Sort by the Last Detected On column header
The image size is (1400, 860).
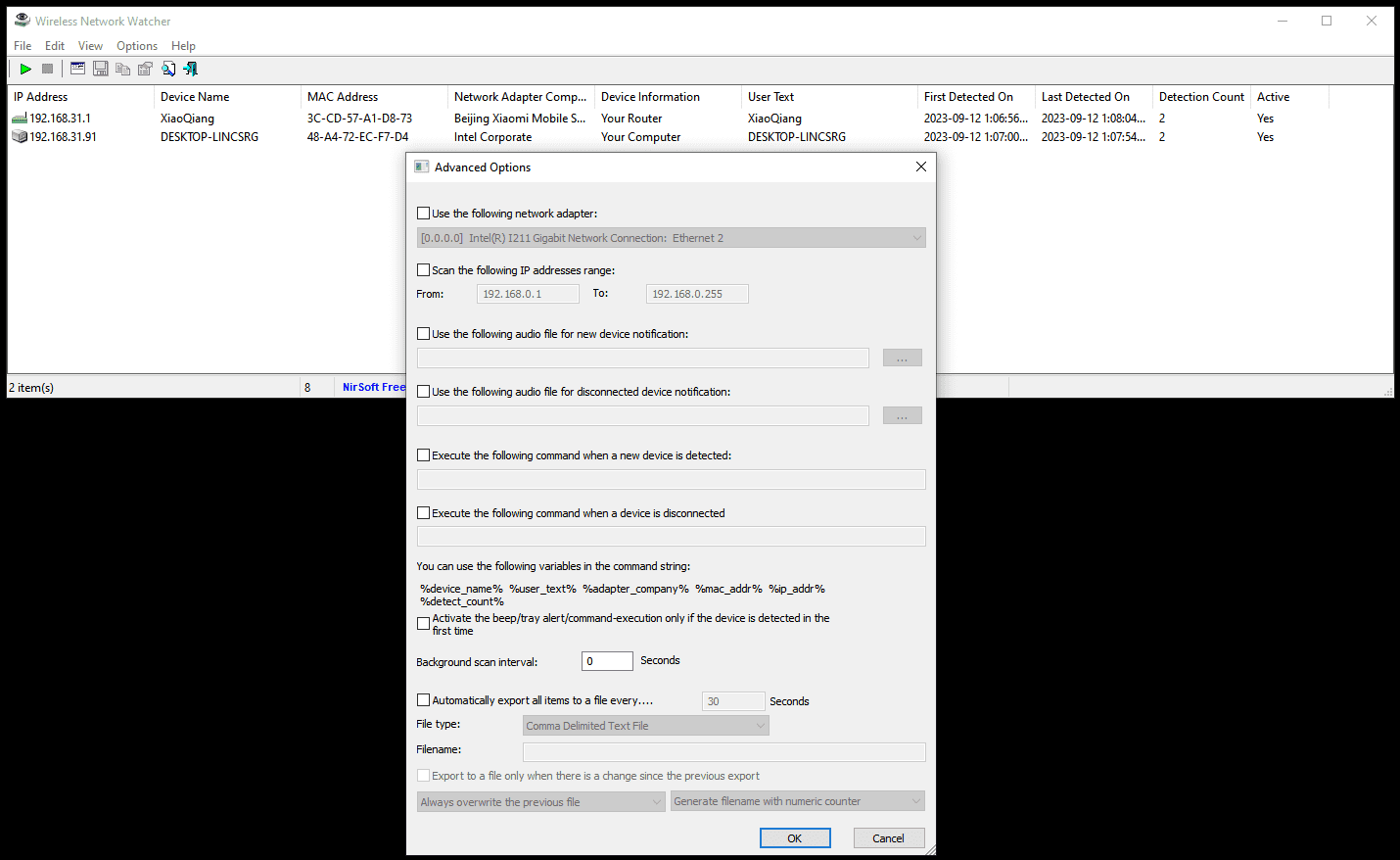point(1094,97)
